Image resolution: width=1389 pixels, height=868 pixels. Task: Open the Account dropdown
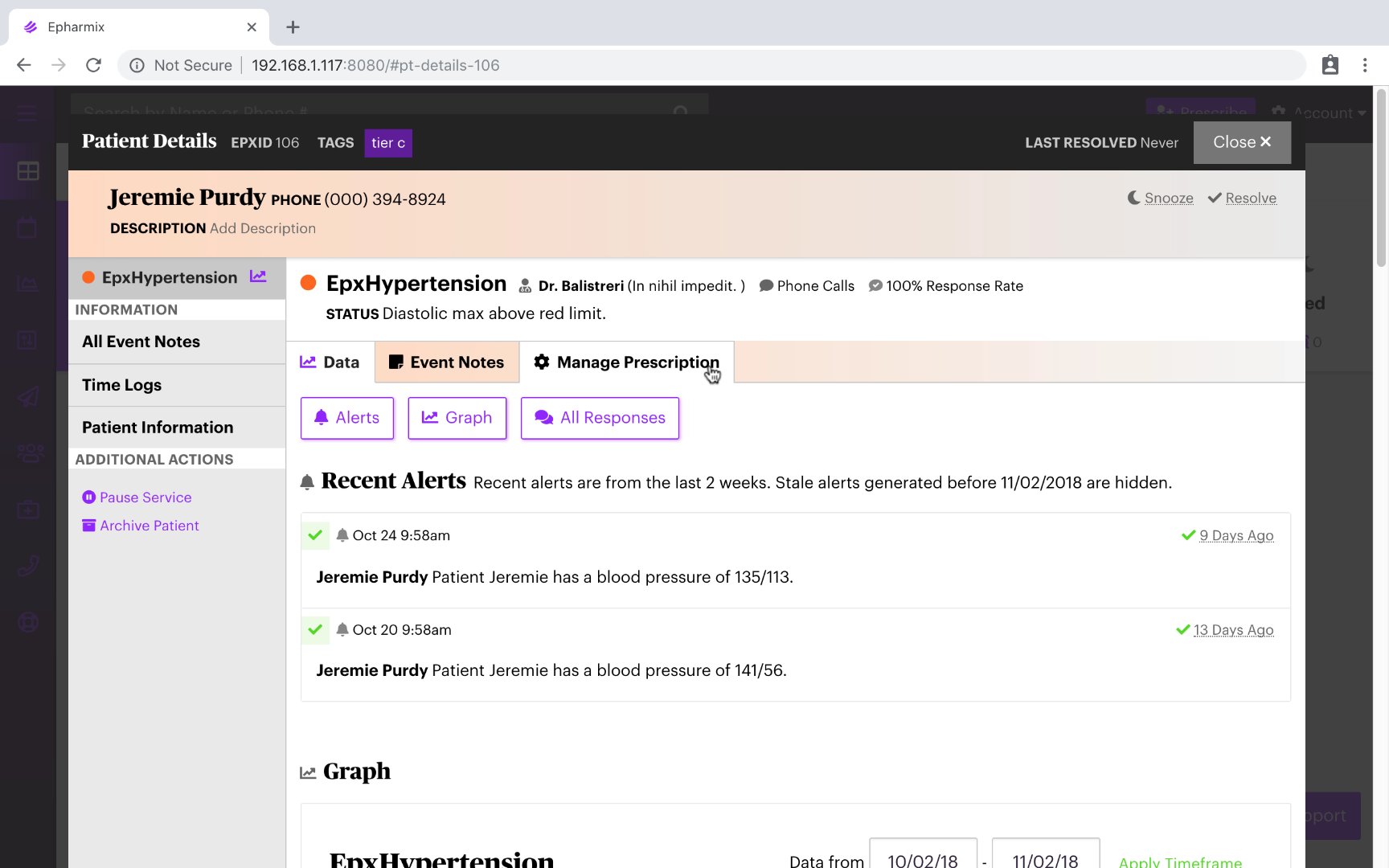point(1320,113)
